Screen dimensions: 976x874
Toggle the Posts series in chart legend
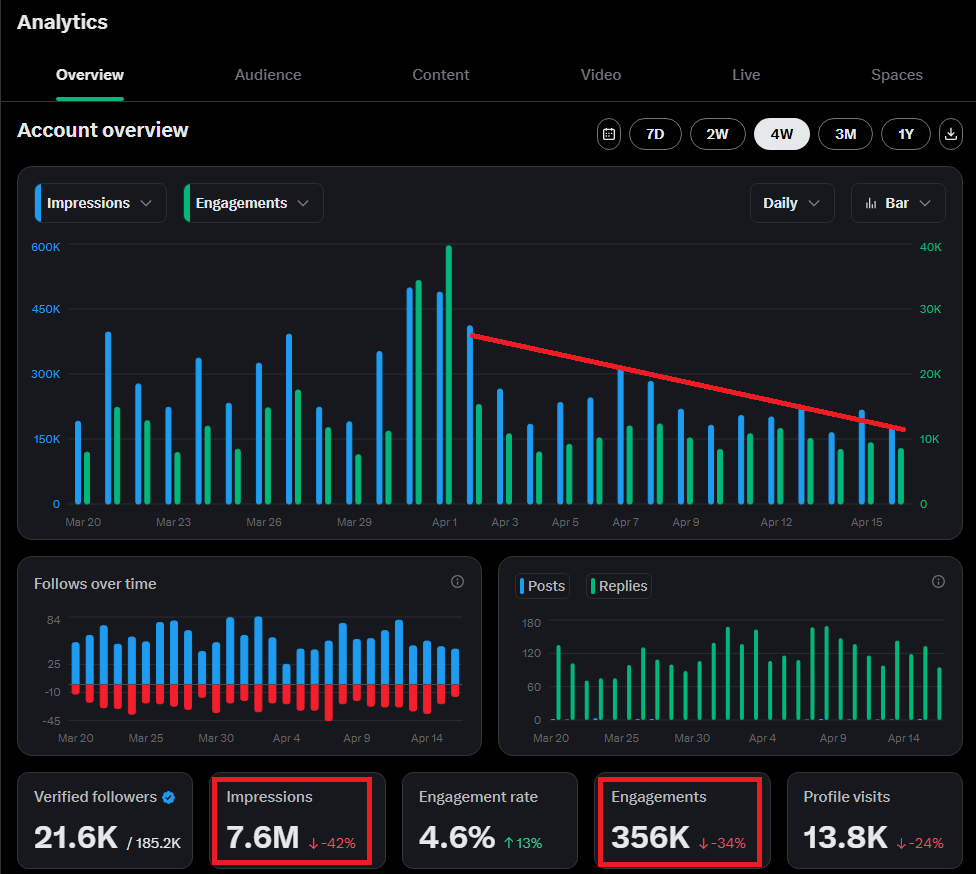pos(542,586)
